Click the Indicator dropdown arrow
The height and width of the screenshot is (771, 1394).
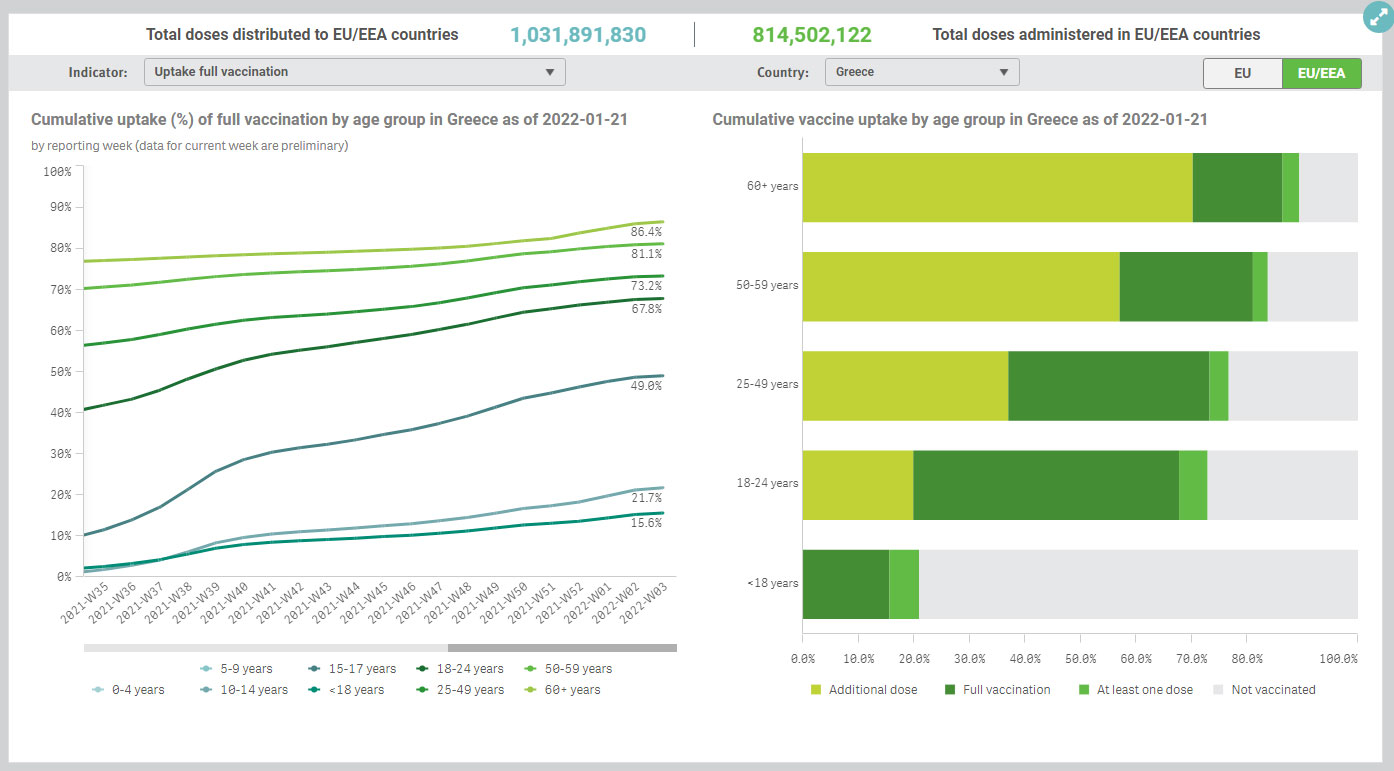550,72
